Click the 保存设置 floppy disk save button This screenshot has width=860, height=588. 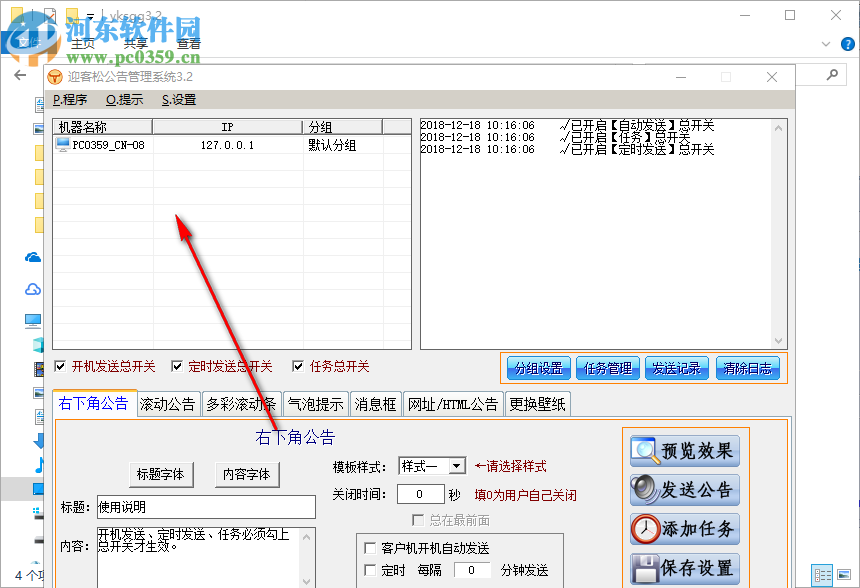(684, 566)
